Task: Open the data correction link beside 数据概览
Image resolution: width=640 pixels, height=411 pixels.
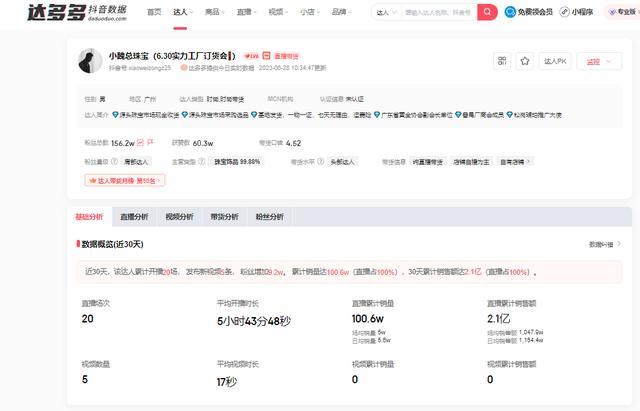Action: click(605, 244)
